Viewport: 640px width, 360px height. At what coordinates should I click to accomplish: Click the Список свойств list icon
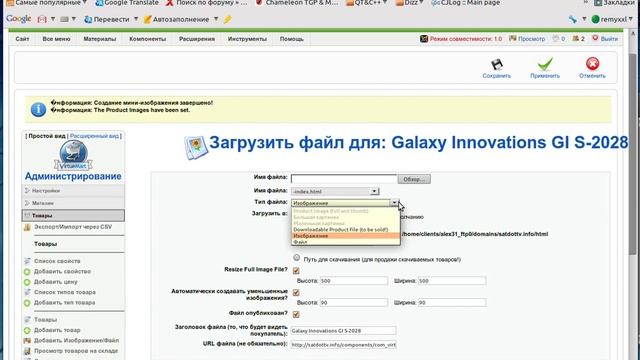pyautogui.click(x=27, y=261)
